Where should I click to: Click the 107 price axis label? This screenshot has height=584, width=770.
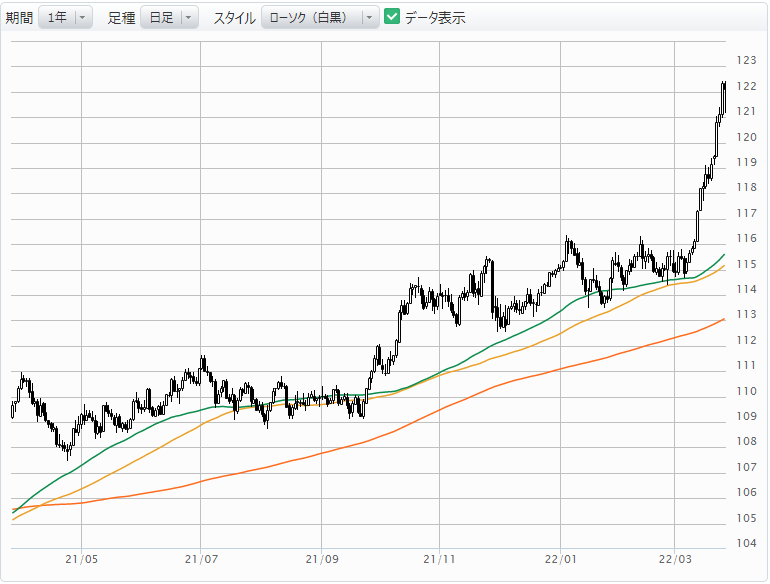746,467
